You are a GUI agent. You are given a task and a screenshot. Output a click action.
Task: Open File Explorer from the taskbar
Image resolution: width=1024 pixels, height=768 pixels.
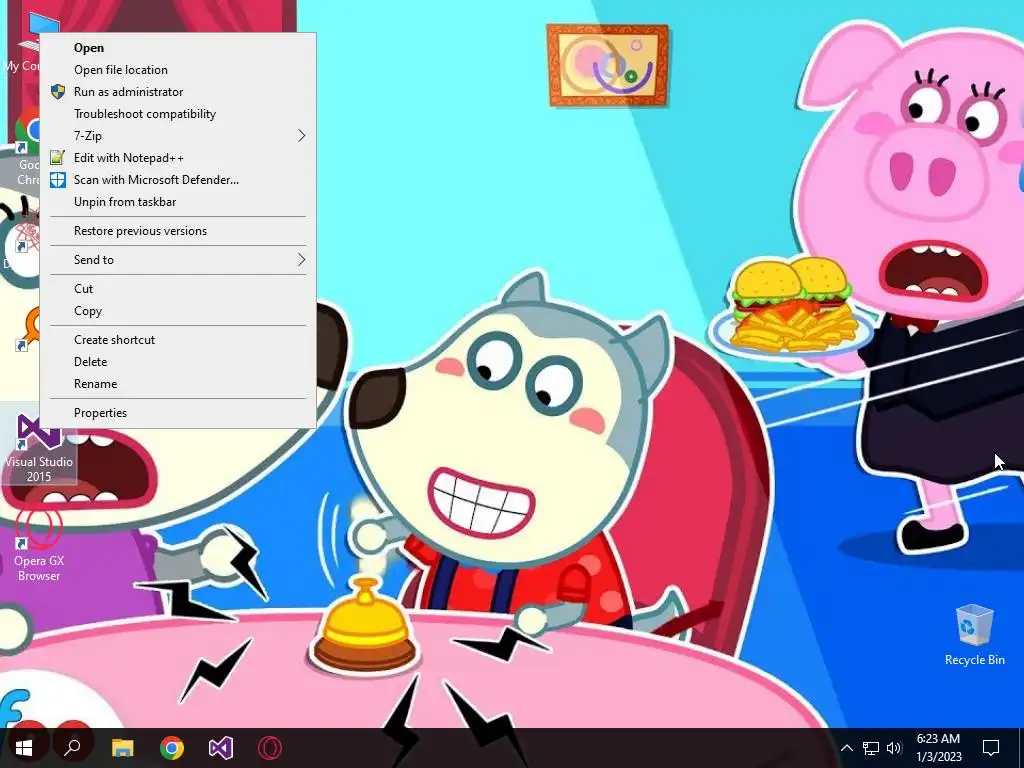point(122,748)
